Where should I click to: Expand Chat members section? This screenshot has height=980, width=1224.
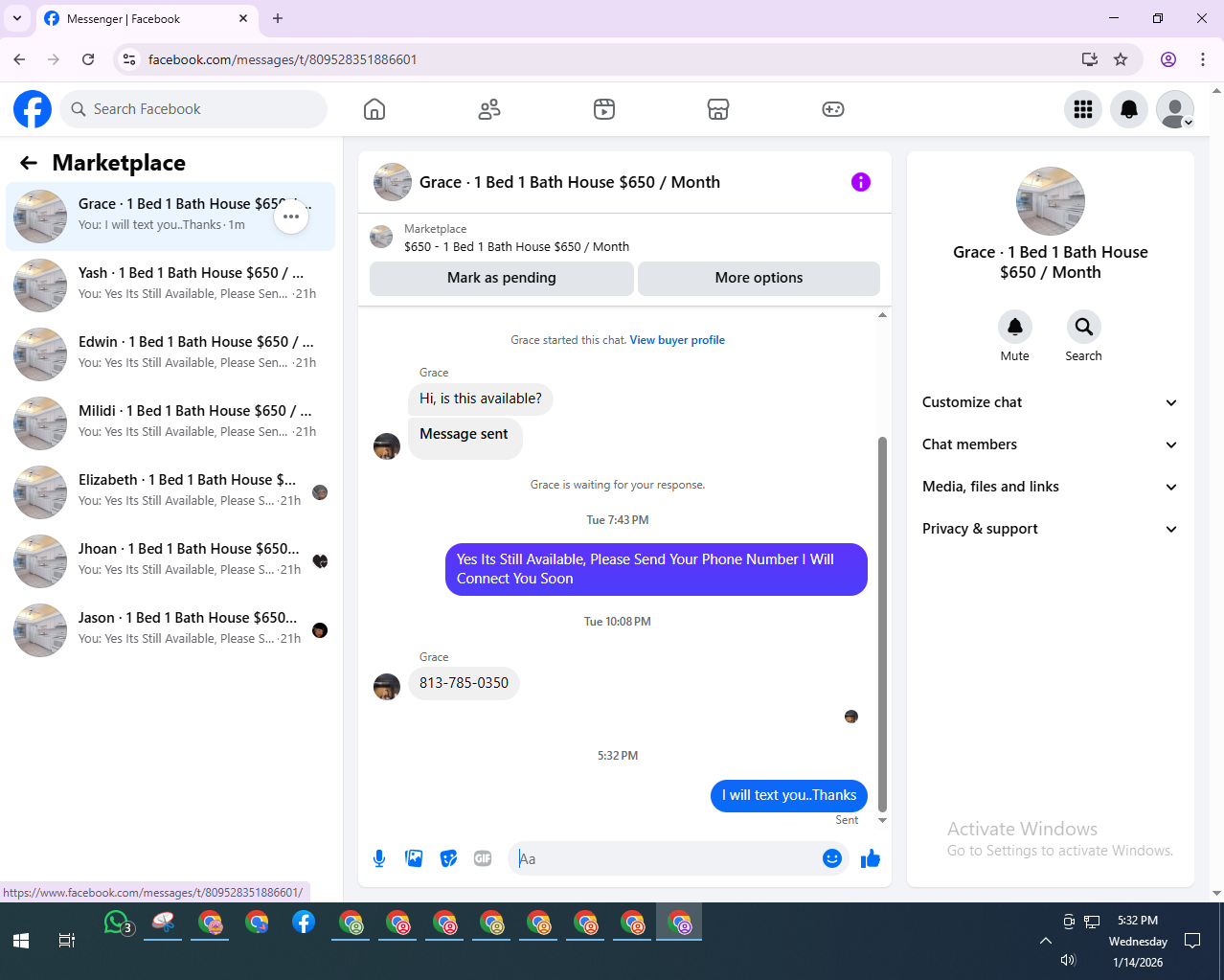point(1050,444)
